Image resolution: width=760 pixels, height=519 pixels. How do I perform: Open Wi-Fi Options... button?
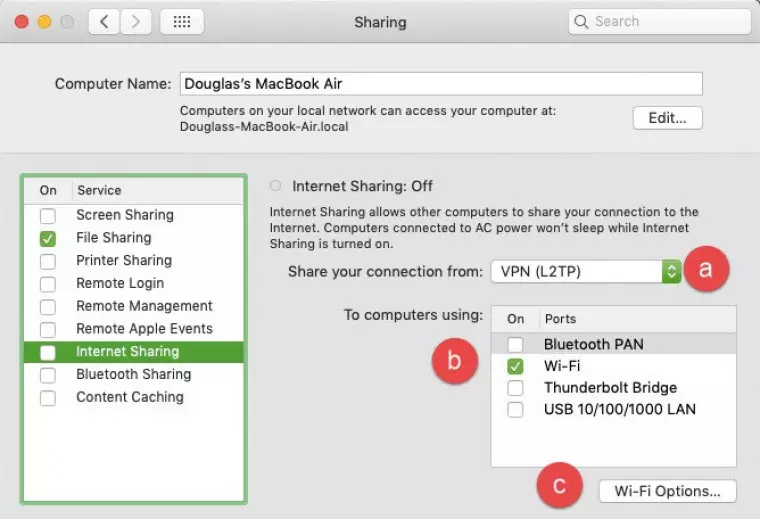click(x=667, y=491)
